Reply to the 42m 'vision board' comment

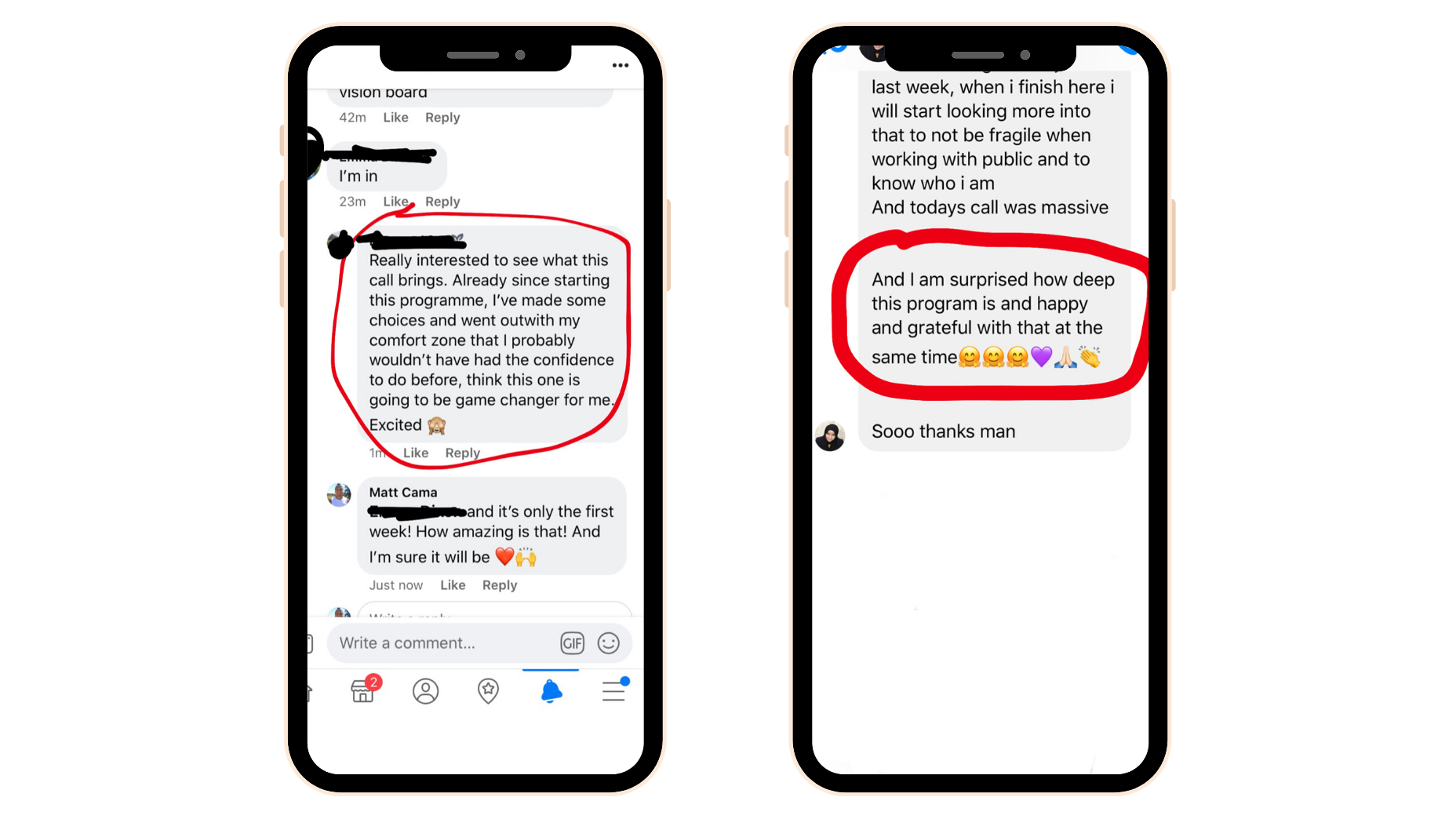[442, 118]
